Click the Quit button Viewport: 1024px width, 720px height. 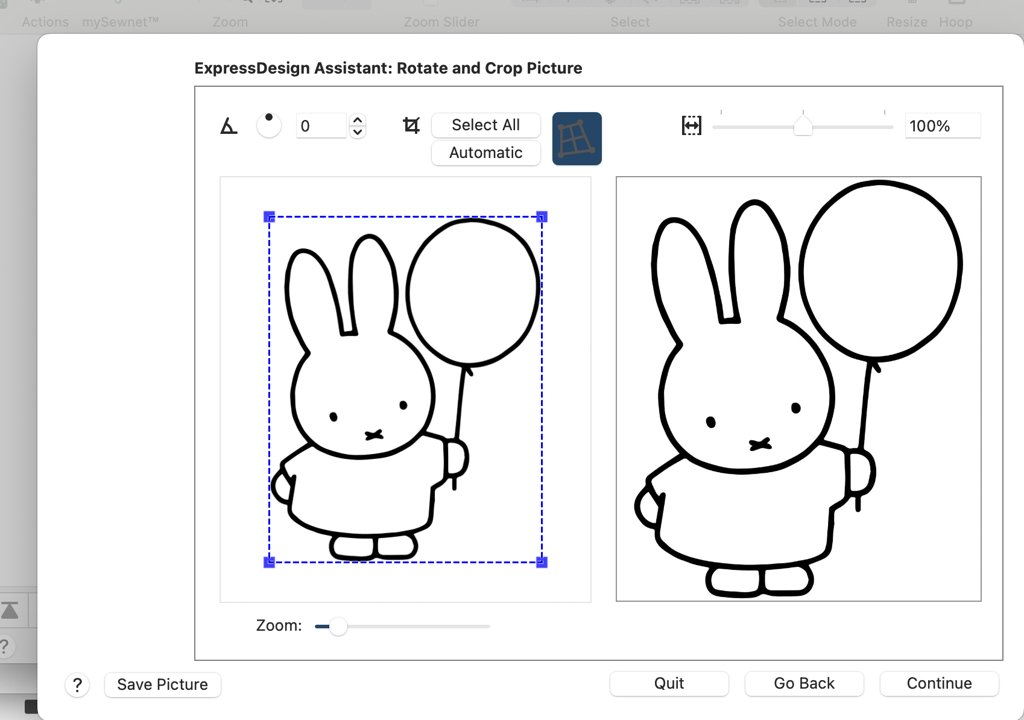tap(669, 683)
